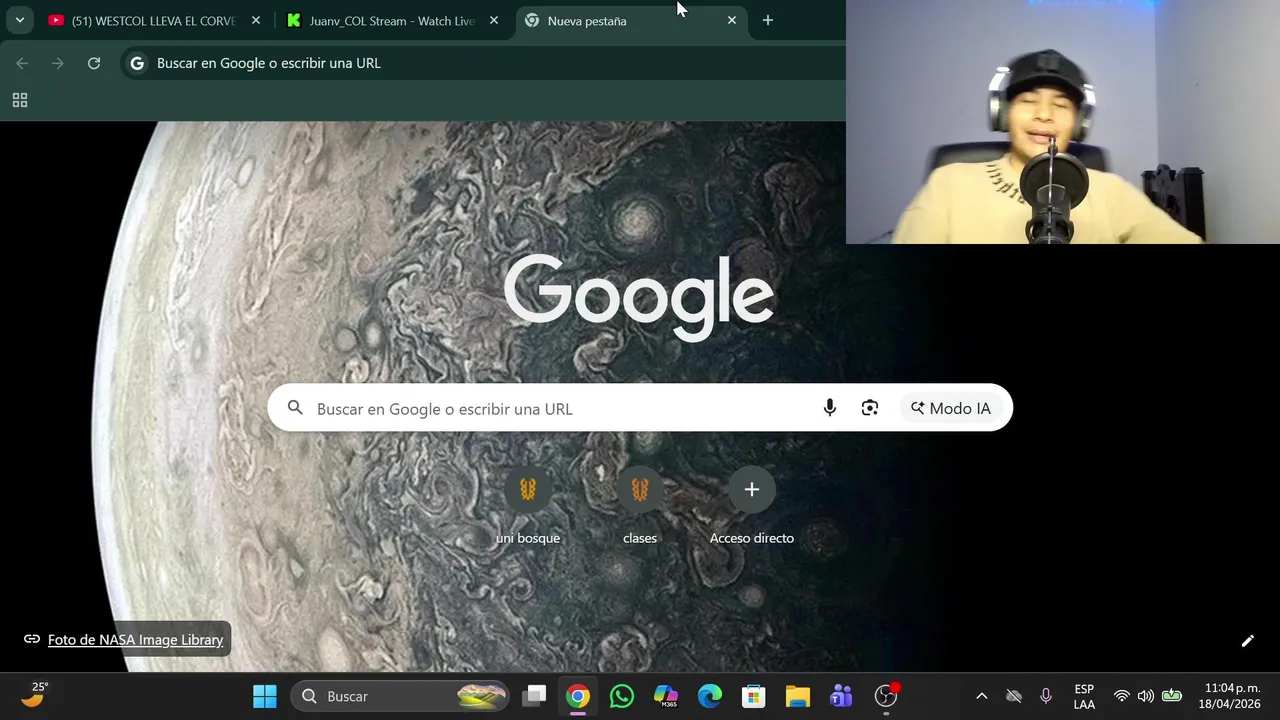Switch ESP LAA keyboard language
The width and height of the screenshot is (1280, 720).
pos(1084,696)
